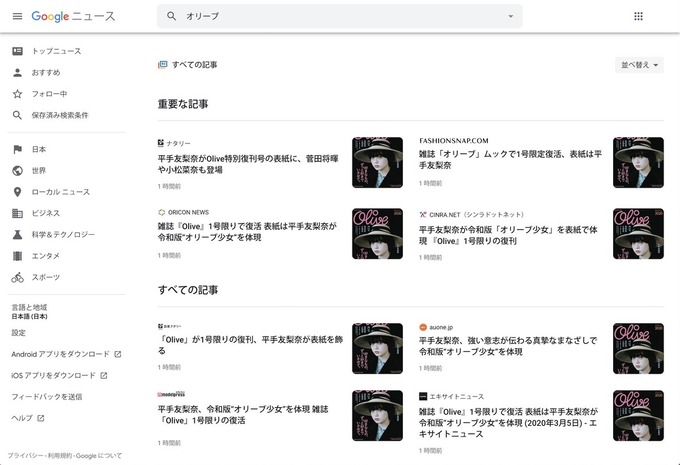Click external link icon beside Android アプリ

[x=118, y=354]
